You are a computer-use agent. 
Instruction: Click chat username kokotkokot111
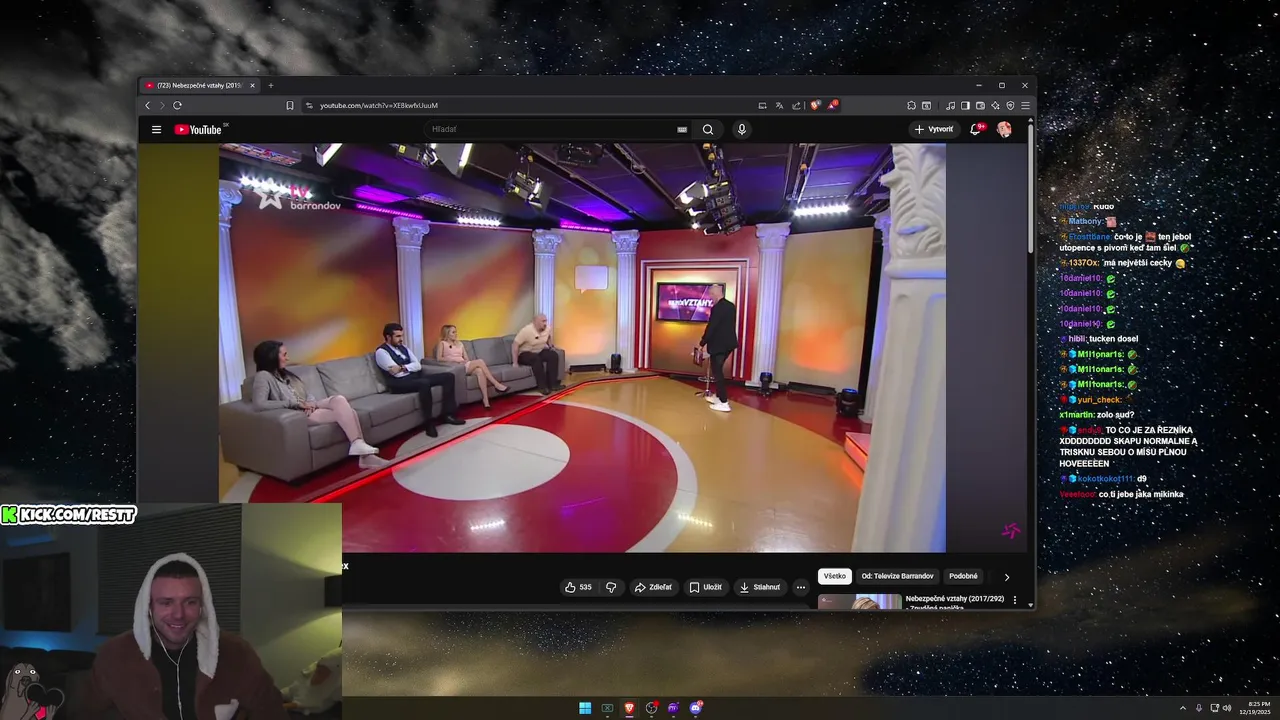pos(1105,479)
